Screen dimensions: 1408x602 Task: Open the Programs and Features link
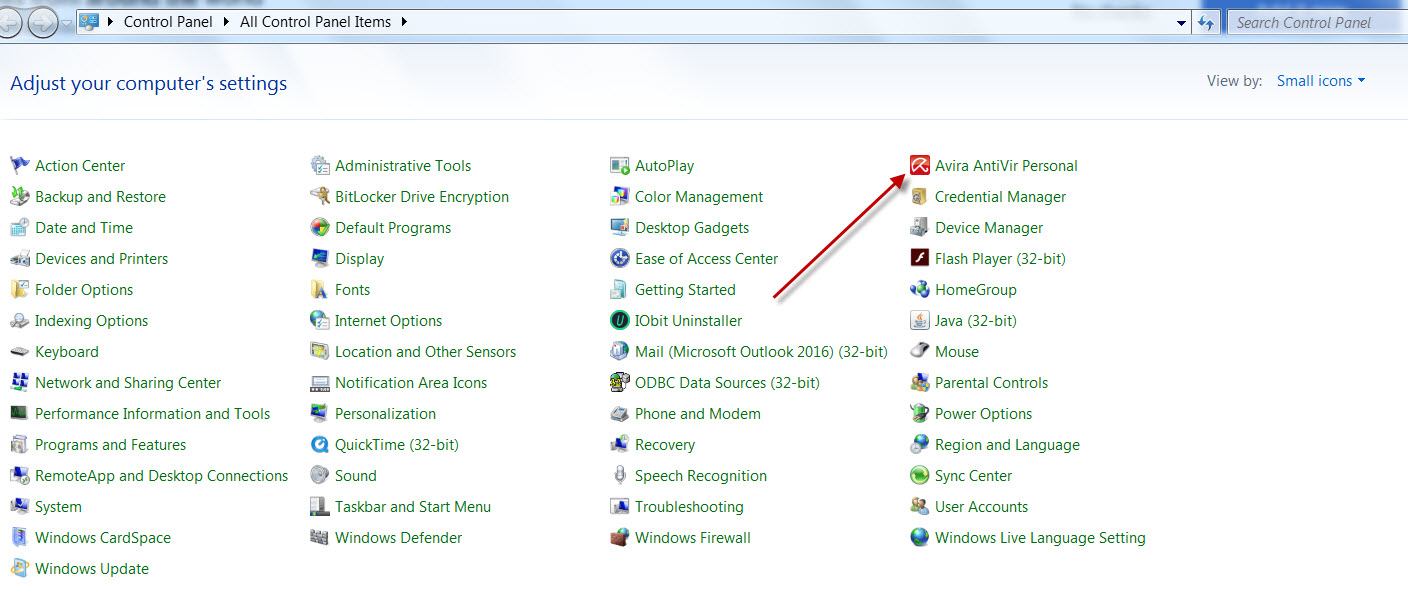(x=110, y=445)
